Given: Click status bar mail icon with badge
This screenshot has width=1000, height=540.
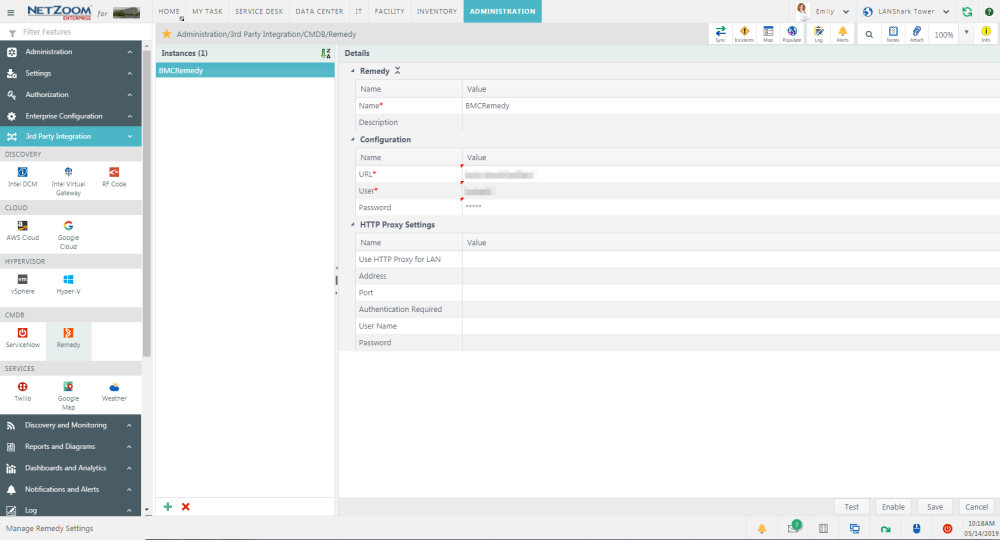Looking at the screenshot, I should coord(793,527).
